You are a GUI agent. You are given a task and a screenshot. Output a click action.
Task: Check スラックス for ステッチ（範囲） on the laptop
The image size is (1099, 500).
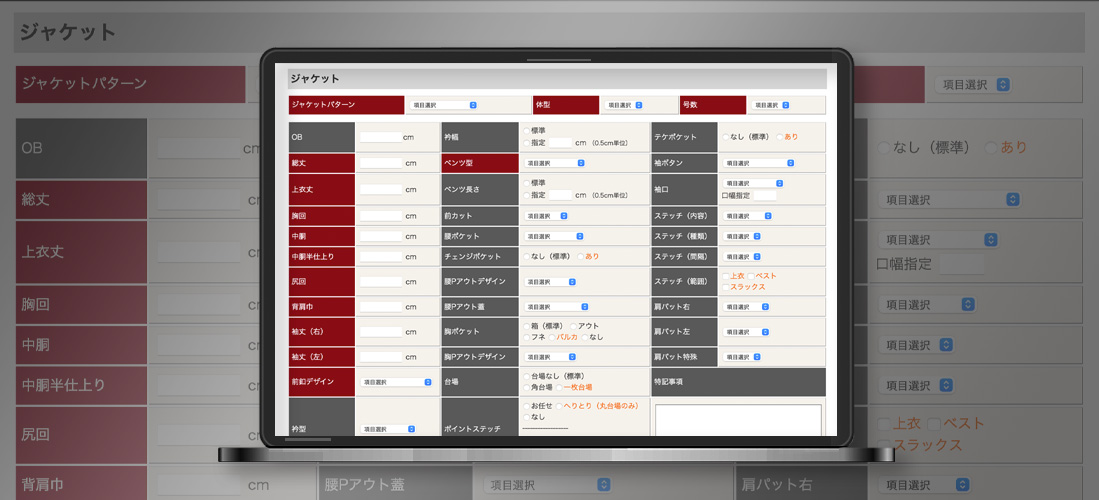click(x=725, y=288)
